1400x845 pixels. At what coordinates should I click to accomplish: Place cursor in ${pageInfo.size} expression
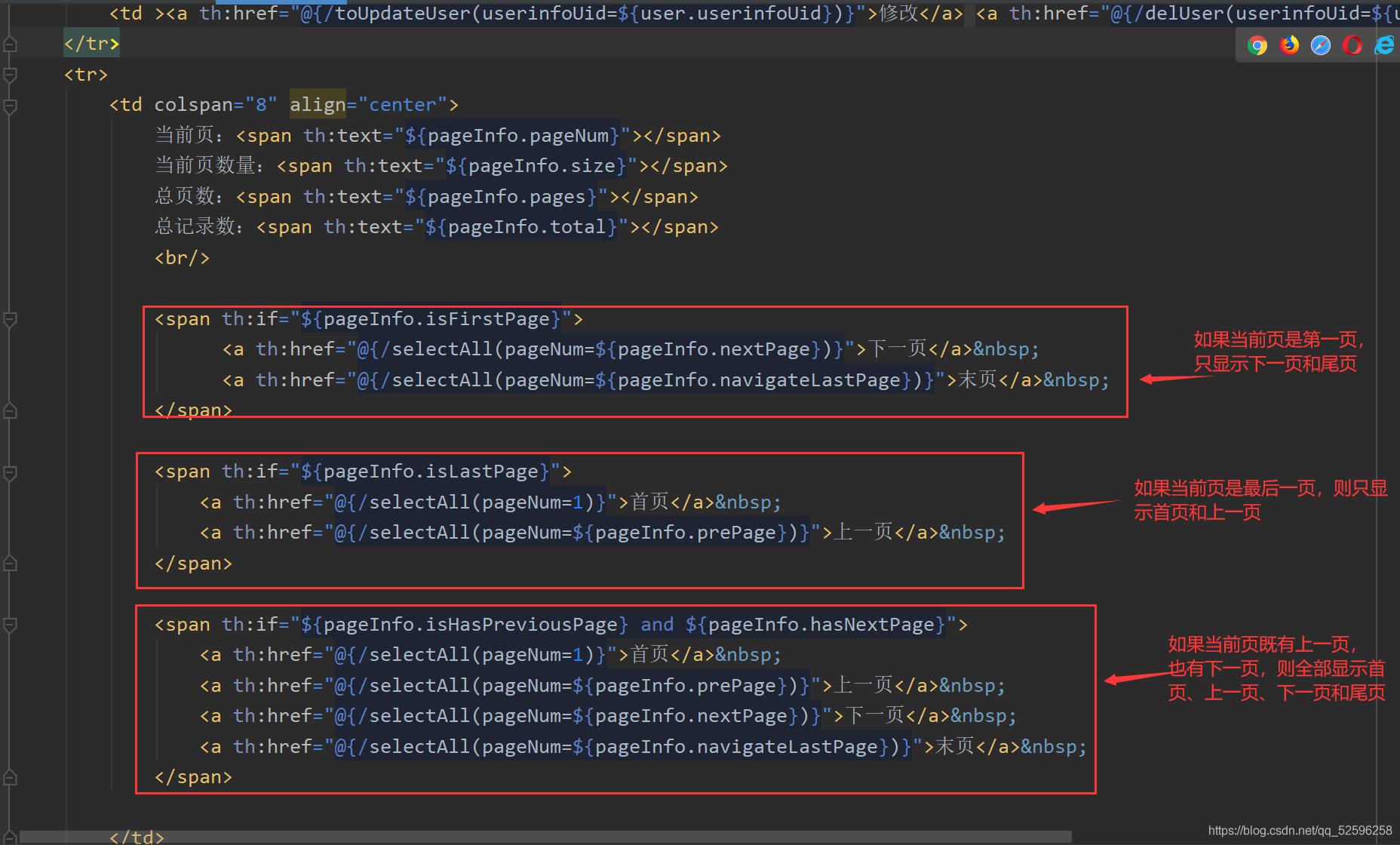[x=536, y=166]
